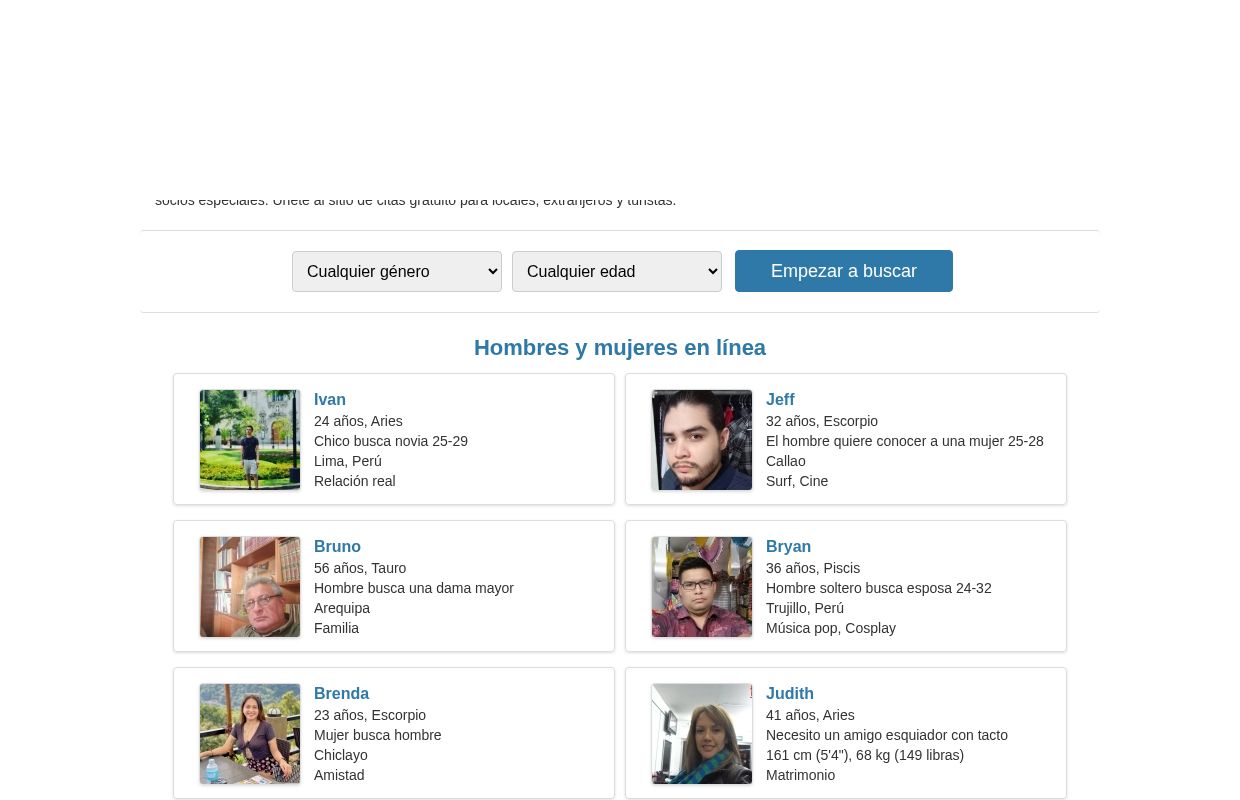Viewport: 1240px width, 800px height.
Task: Click the text 'Trujillo, Perú'
Action: click(x=805, y=608)
